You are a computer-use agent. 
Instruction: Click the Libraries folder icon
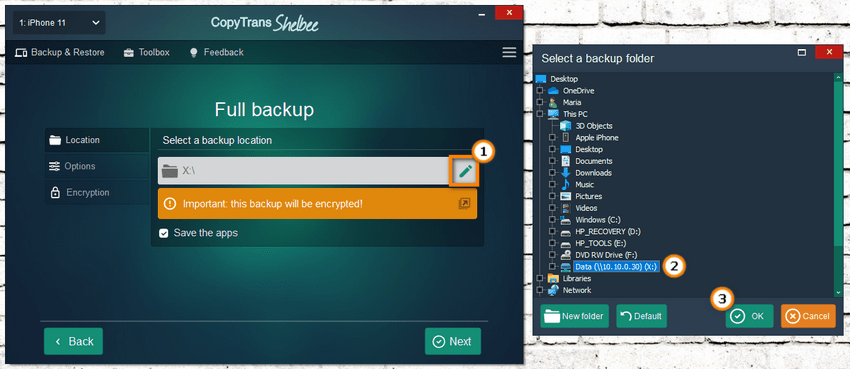tap(553, 279)
